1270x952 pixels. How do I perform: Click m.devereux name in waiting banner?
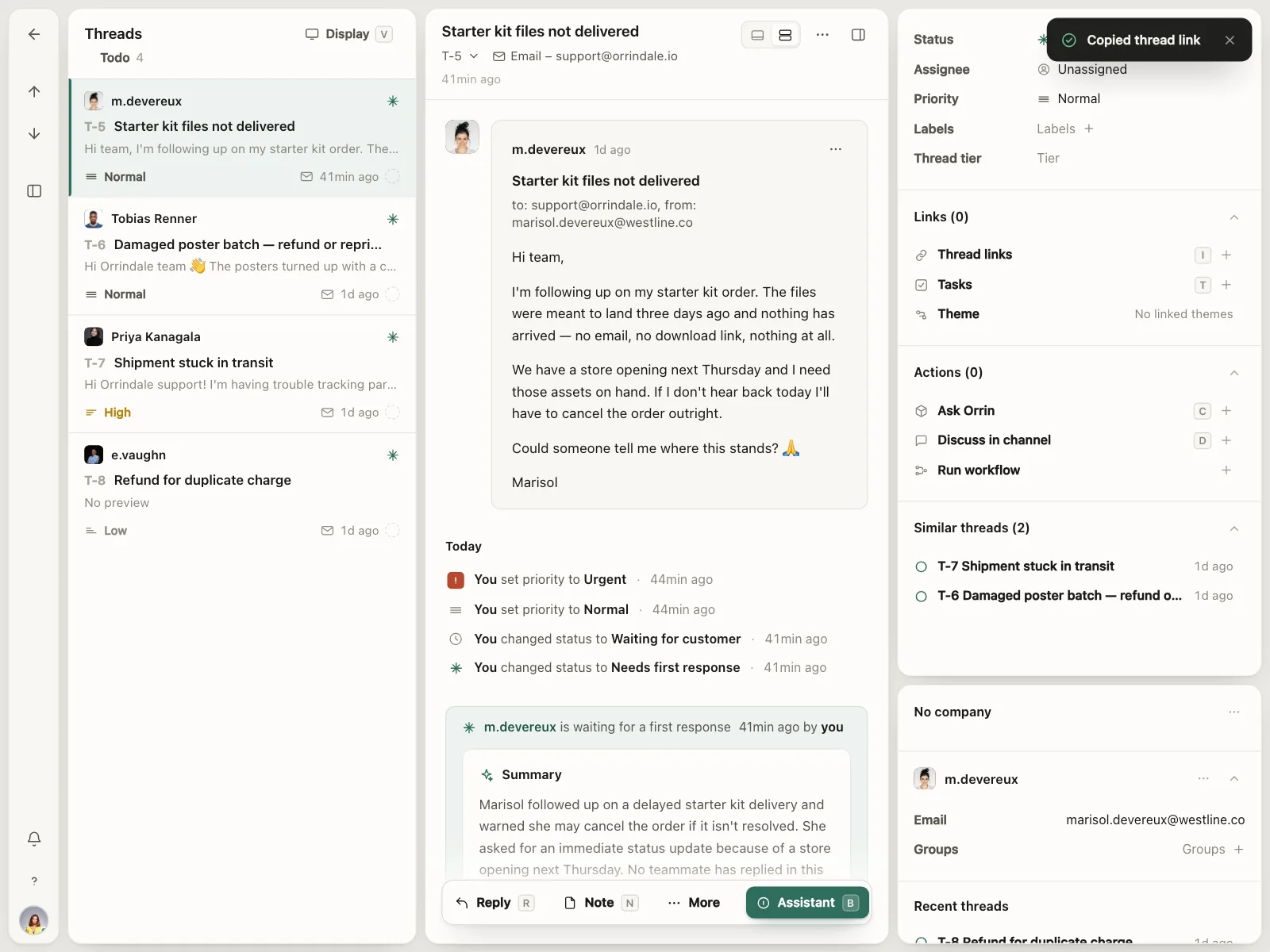coord(520,727)
